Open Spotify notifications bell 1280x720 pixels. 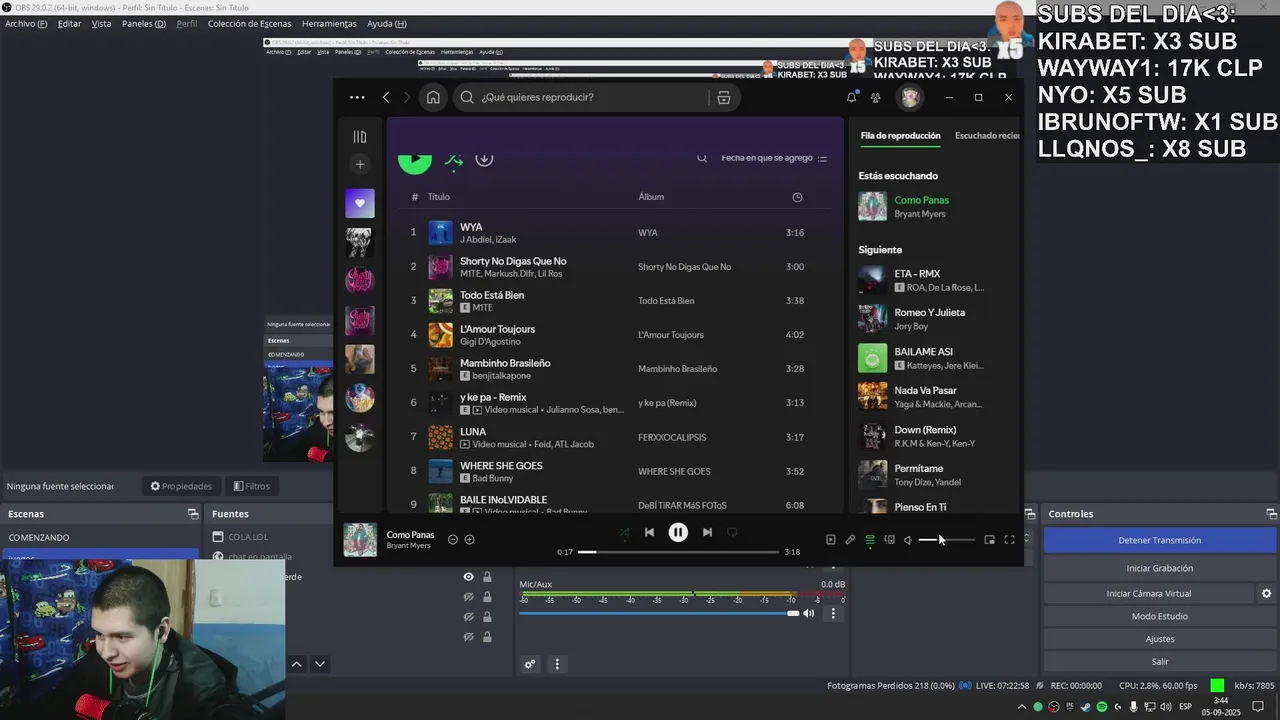(x=852, y=97)
